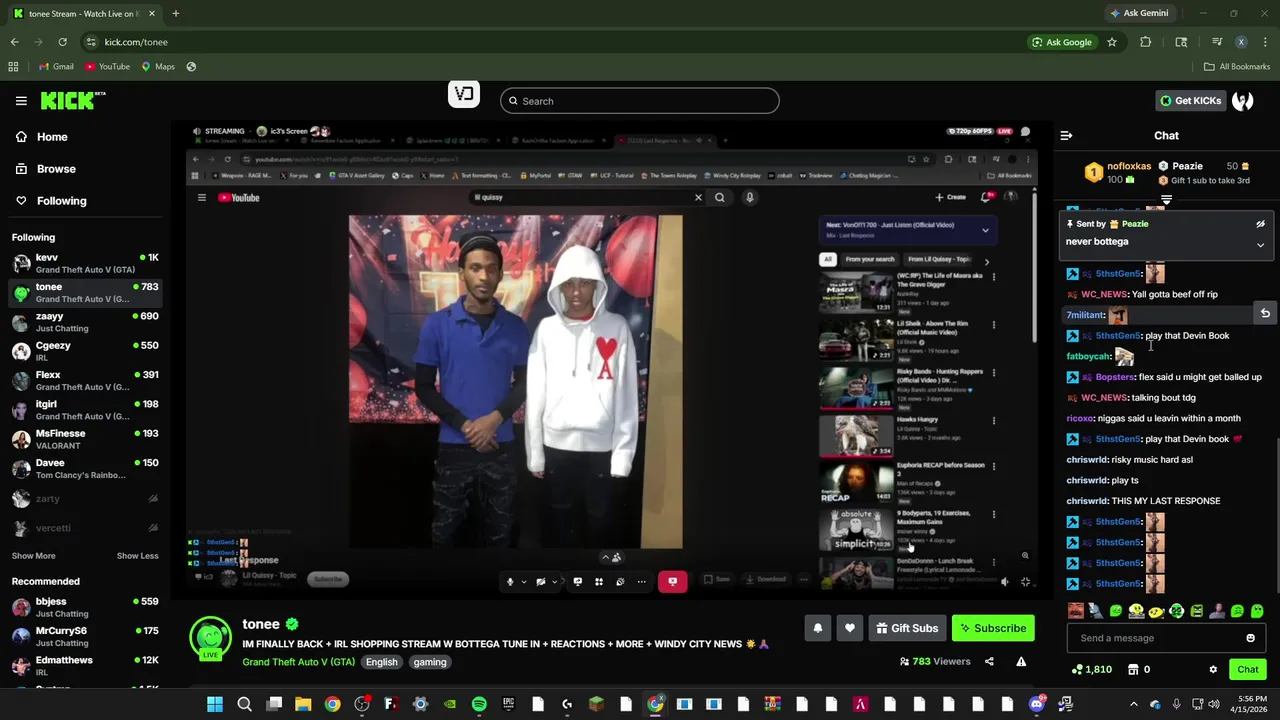Image resolution: width=1280 pixels, height=720 pixels.
Task: Expand the pinned message chevron
Action: (1260, 245)
